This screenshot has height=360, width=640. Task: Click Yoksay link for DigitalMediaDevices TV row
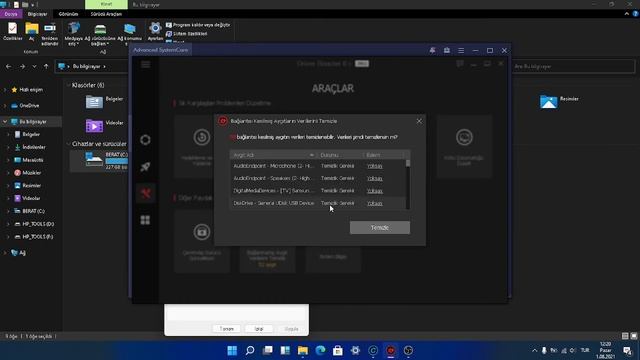point(375,191)
